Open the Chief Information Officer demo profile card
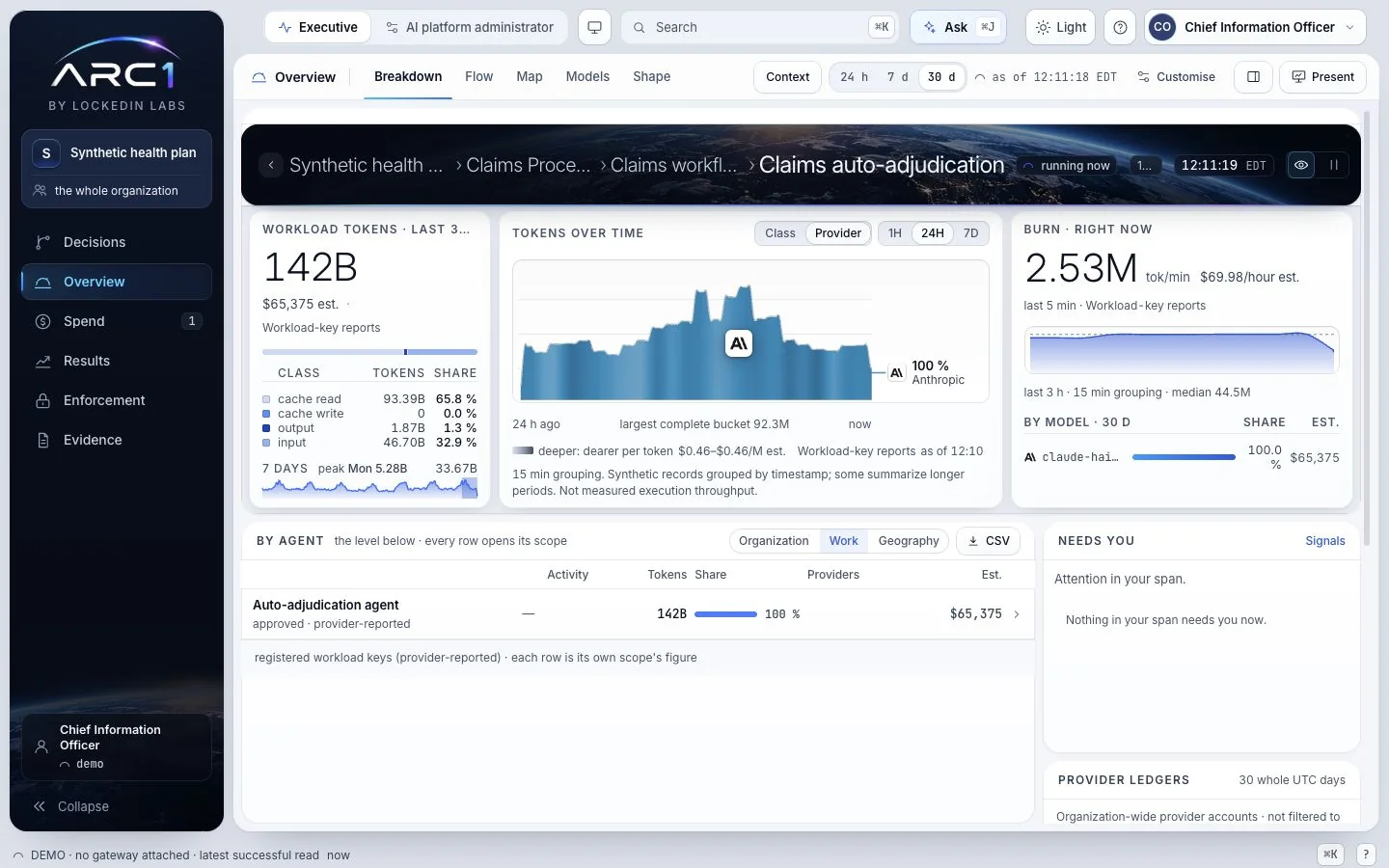The height and width of the screenshot is (868, 1389). pyautogui.click(x=117, y=746)
